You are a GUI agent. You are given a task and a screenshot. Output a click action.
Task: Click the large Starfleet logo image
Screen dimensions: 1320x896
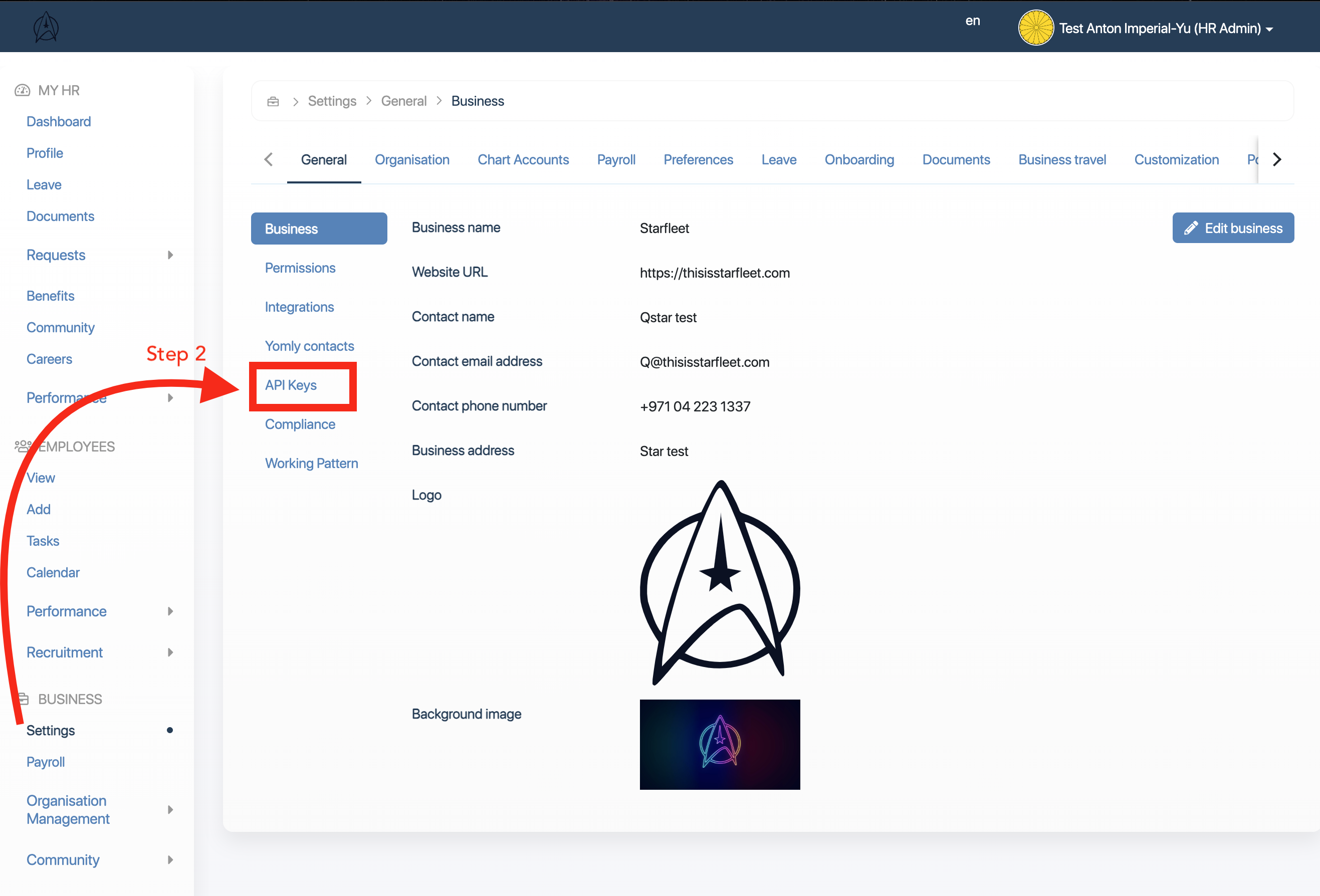[720, 582]
